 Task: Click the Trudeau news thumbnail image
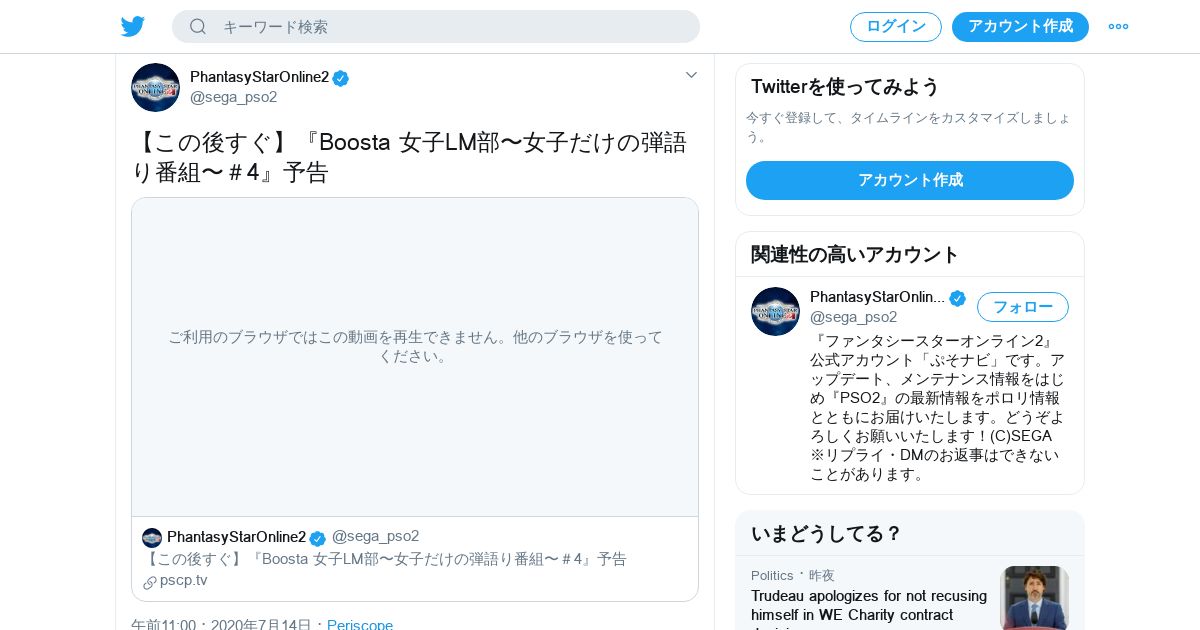(x=1035, y=598)
